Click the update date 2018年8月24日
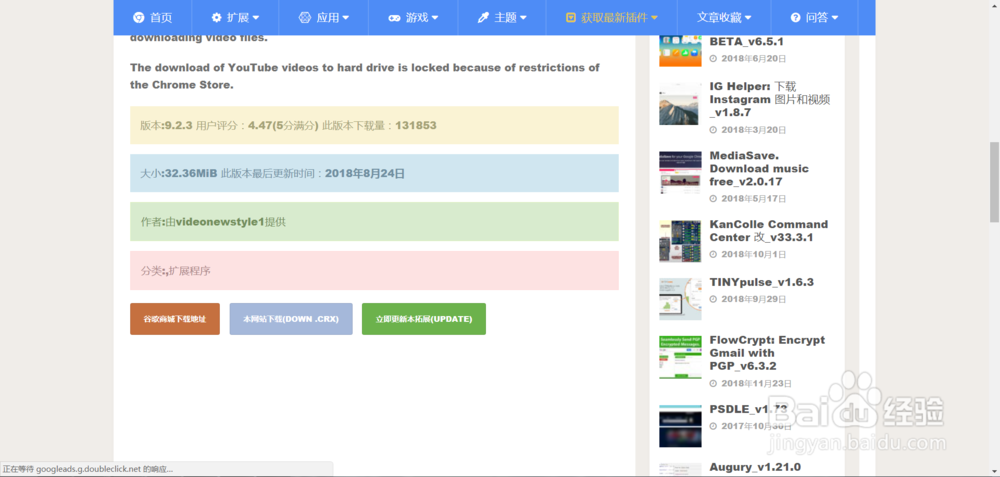The width and height of the screenshot is (1000, 477). 365,173
